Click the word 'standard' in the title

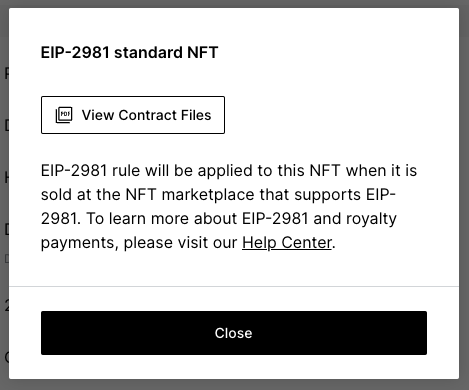(148, 52)
